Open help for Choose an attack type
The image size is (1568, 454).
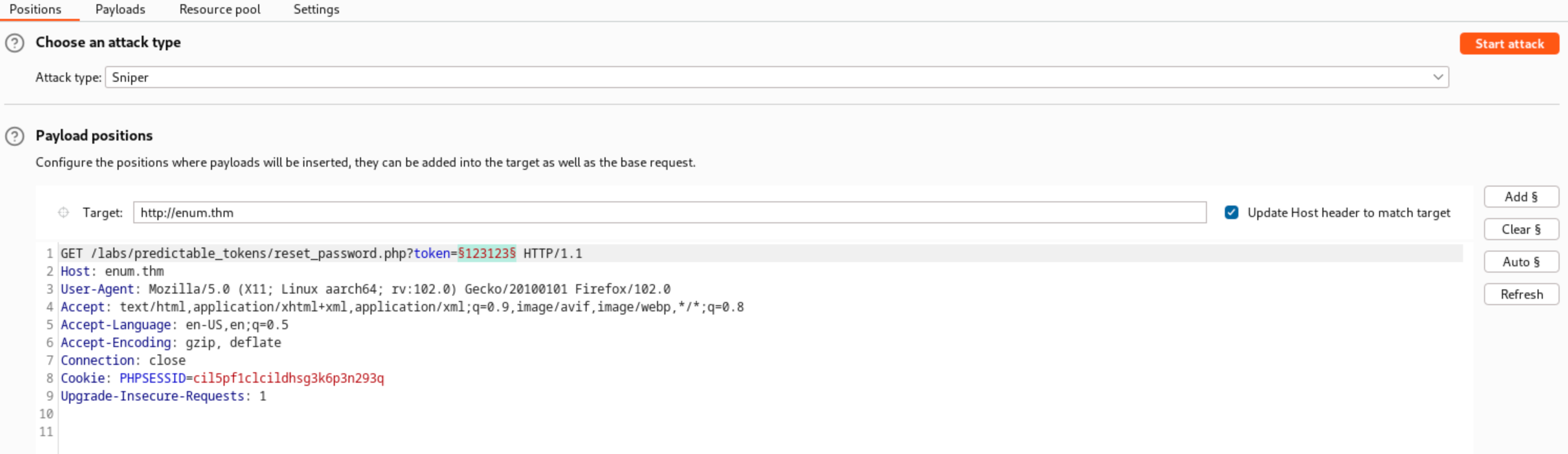tap(15, 43)
